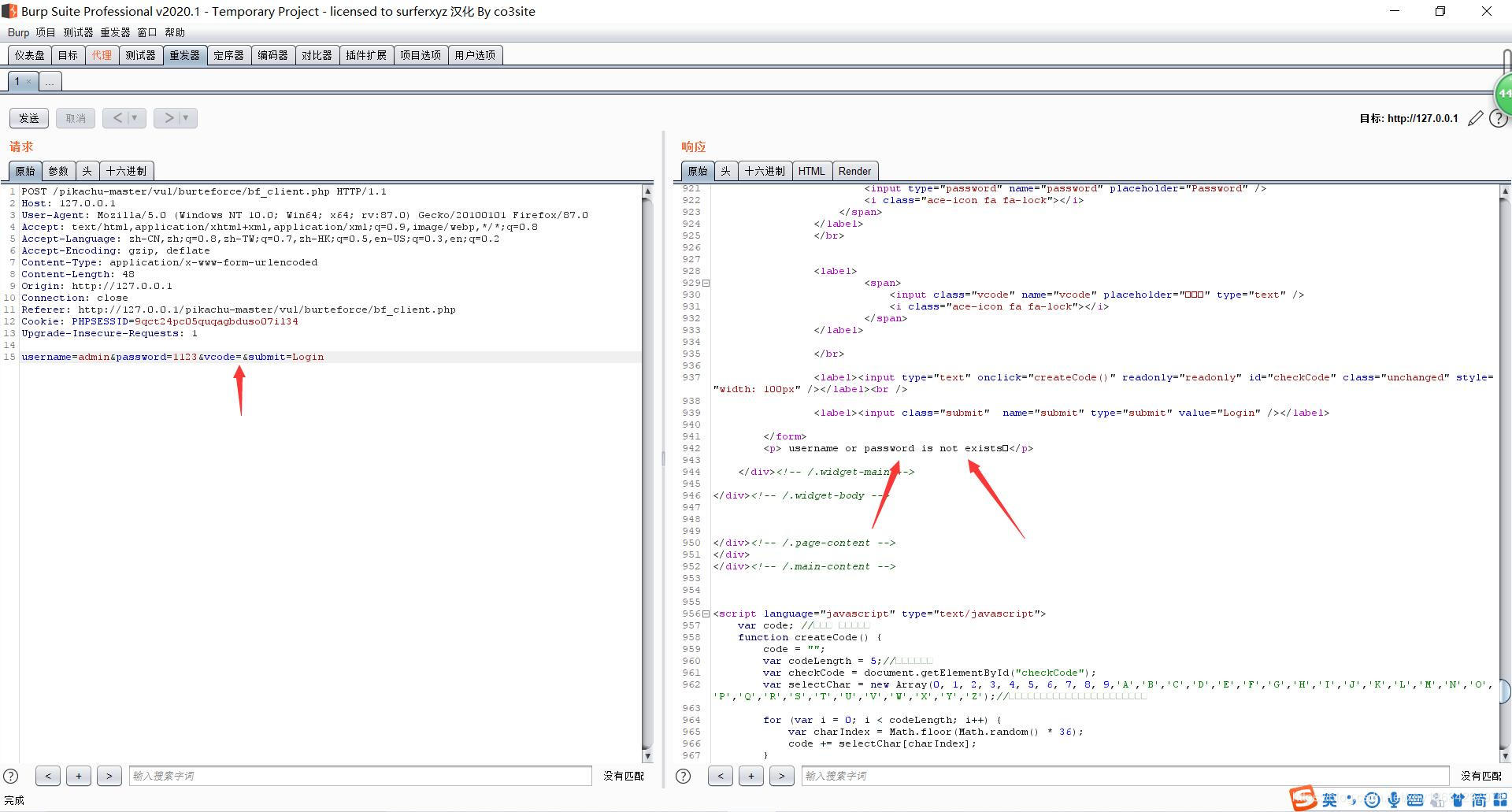Image resolution: width=1512 pixels, height=812 pixels.
Task: Focus the request search input field
Action: click(360, 776)
